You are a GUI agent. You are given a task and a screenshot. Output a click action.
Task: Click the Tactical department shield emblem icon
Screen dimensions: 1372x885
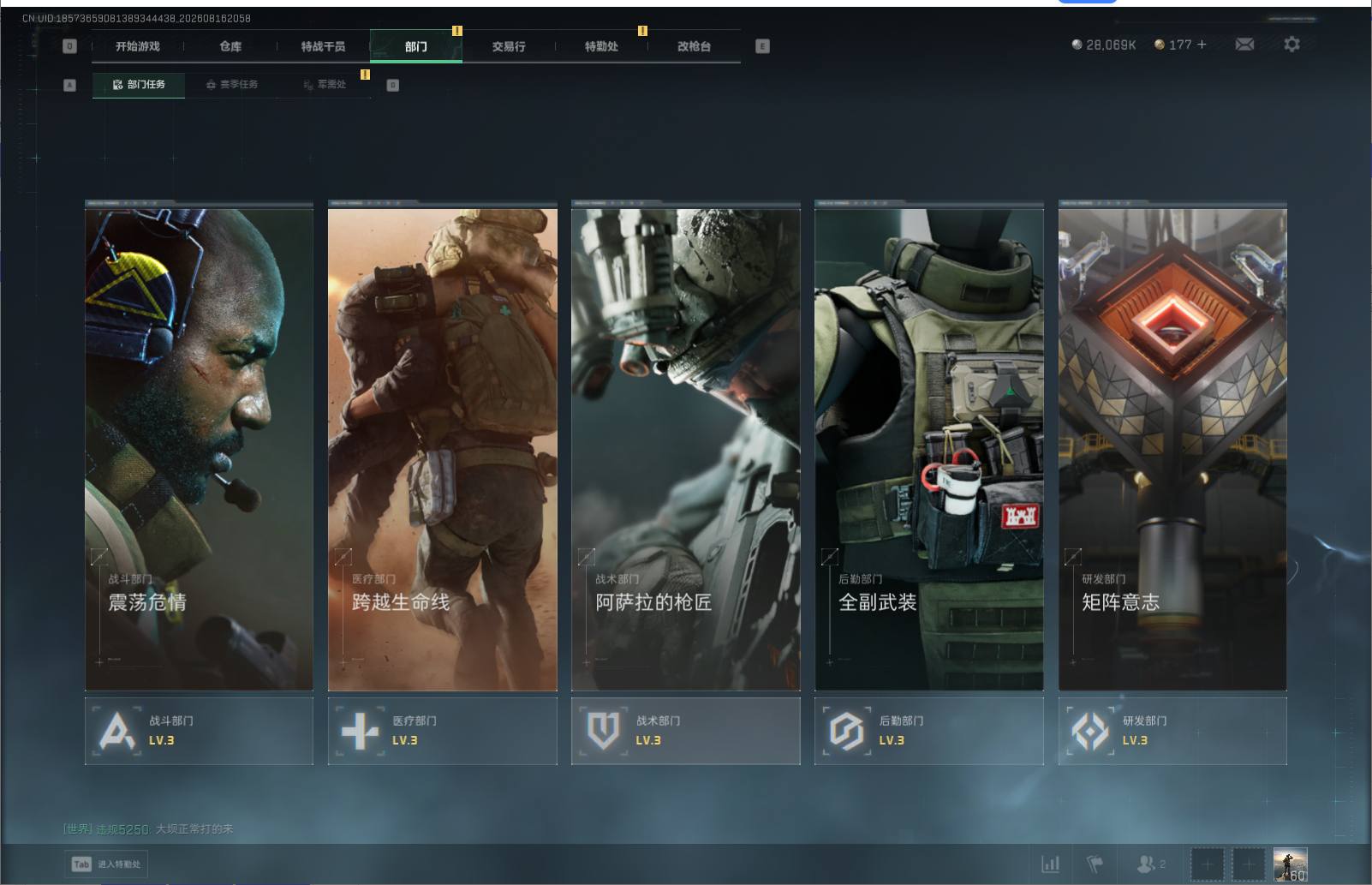603,731
